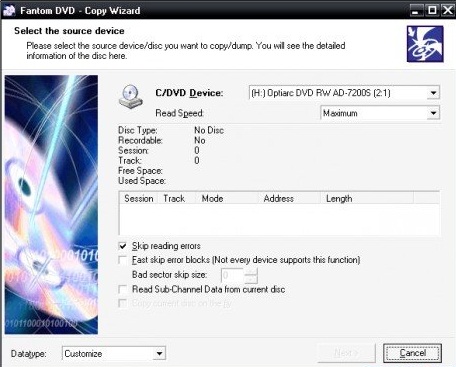Viewport: 456px width, 367px height.
Task: Open the Read Speed dropdown
Action: 433,113
